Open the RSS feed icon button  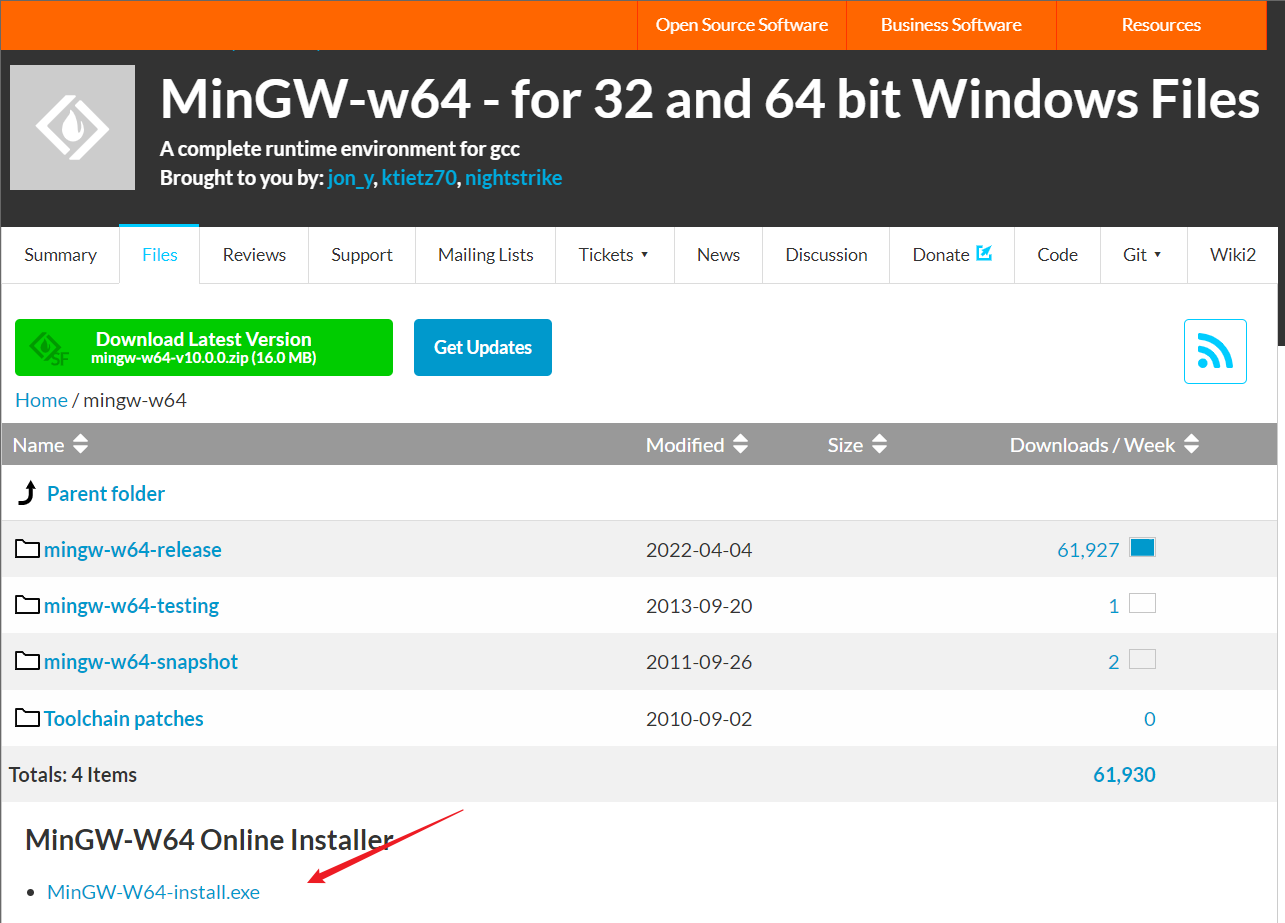point(1215,351)
